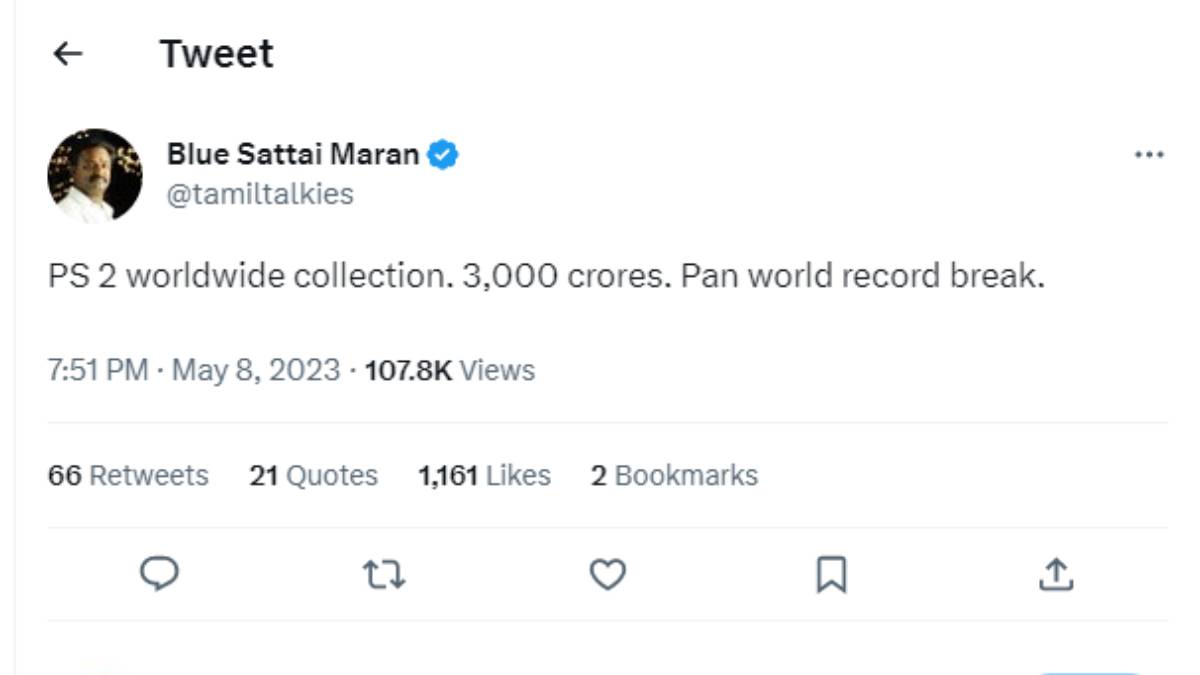Expand the tweet options via ellipsis
1200x675 pixels.
coord(1149,153)
